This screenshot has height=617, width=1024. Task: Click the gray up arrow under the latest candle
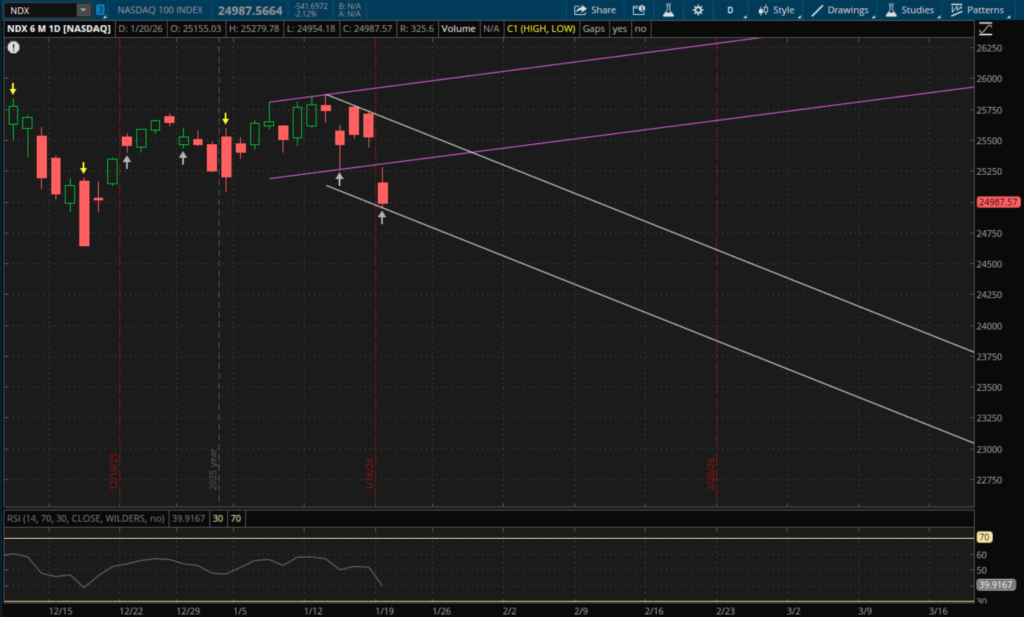pyautogui.click(x=382, y=217)
